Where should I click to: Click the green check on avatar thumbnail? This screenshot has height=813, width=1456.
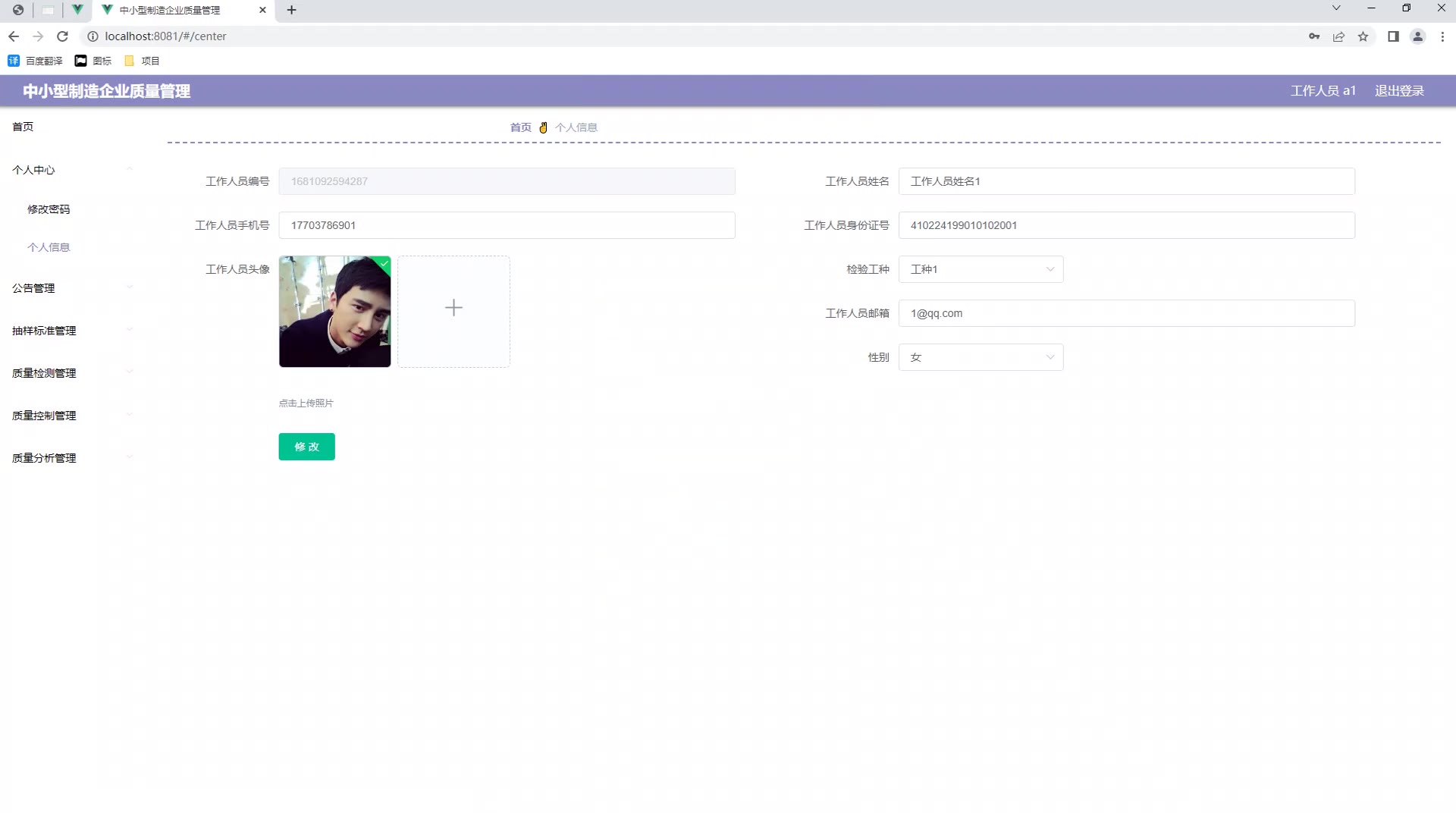pyautogui.click(x=384, y=263)
